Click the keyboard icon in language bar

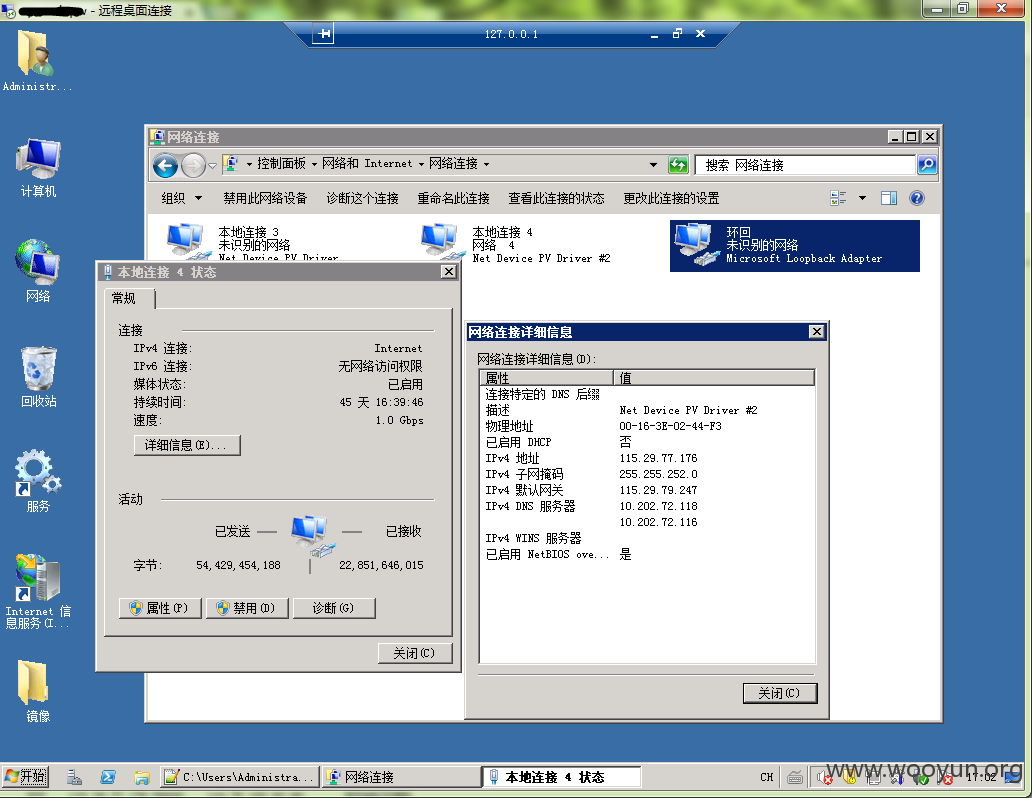click(x=795, y=778)
